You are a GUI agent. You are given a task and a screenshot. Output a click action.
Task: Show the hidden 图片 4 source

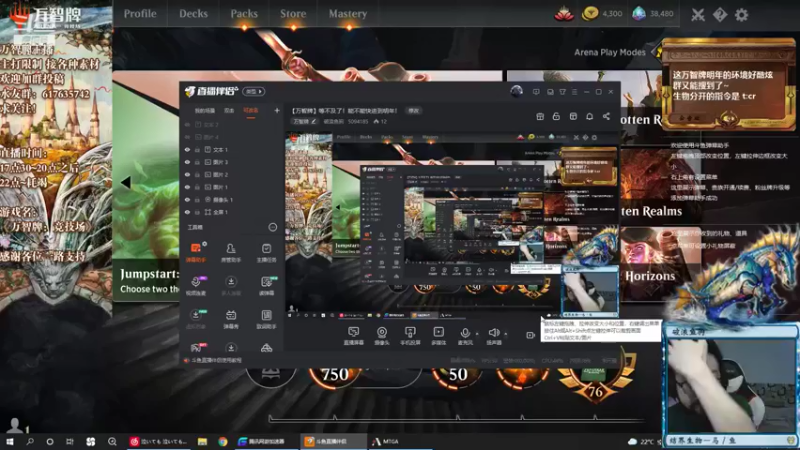pos(187,137)
